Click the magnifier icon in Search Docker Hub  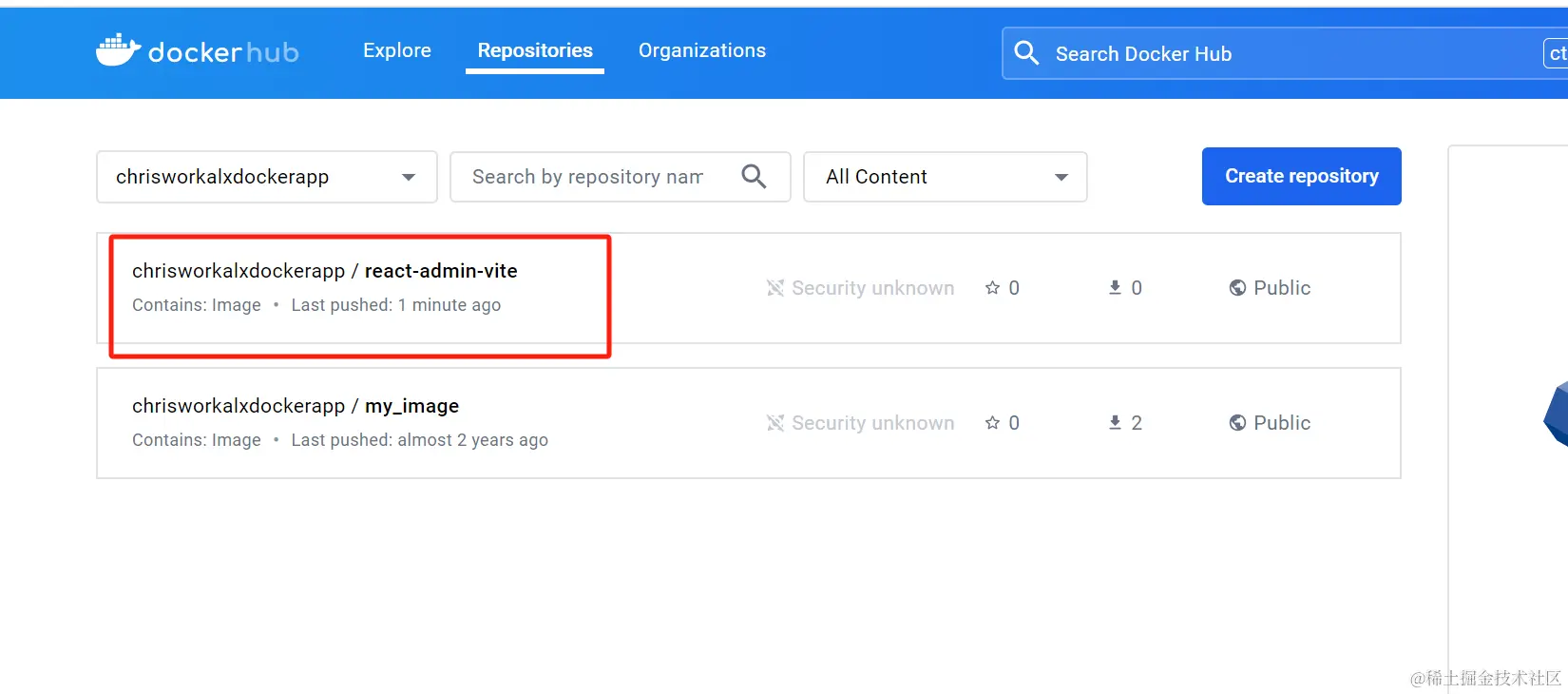pyautogui.click(x=1026, y=52)
